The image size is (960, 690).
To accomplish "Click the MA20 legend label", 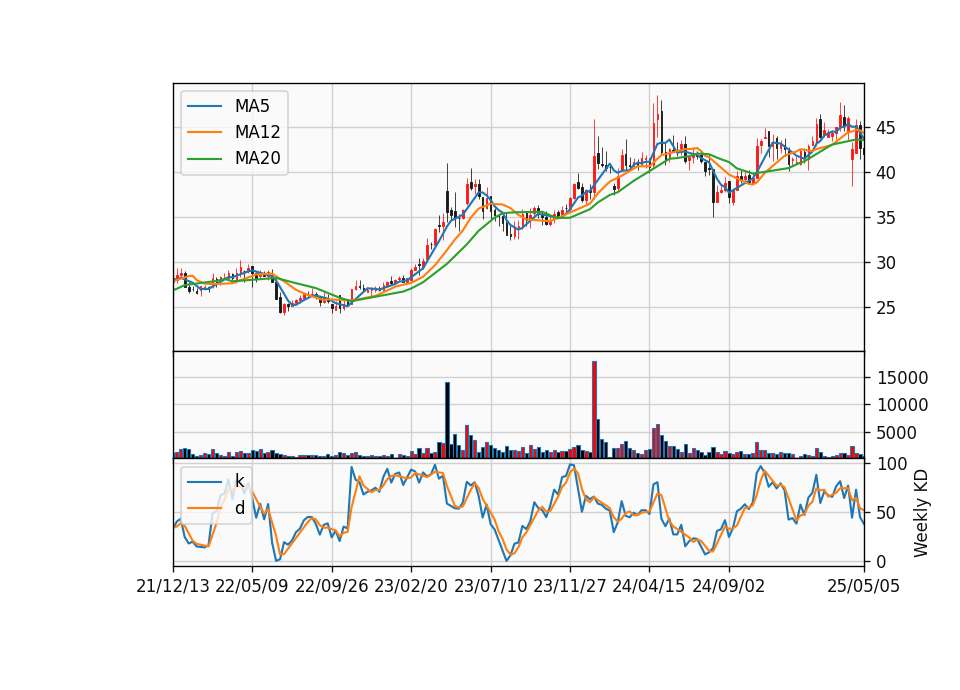I will point(257,158).
